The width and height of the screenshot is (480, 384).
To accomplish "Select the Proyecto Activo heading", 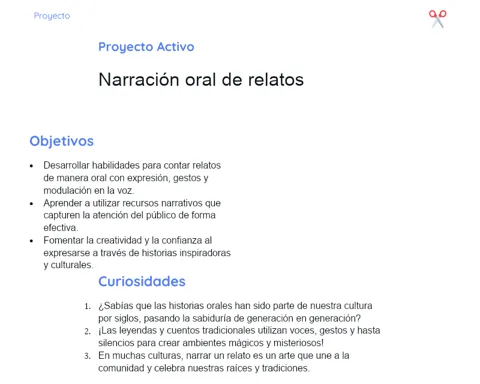I will pyautogui.click(x=146, y=47).
